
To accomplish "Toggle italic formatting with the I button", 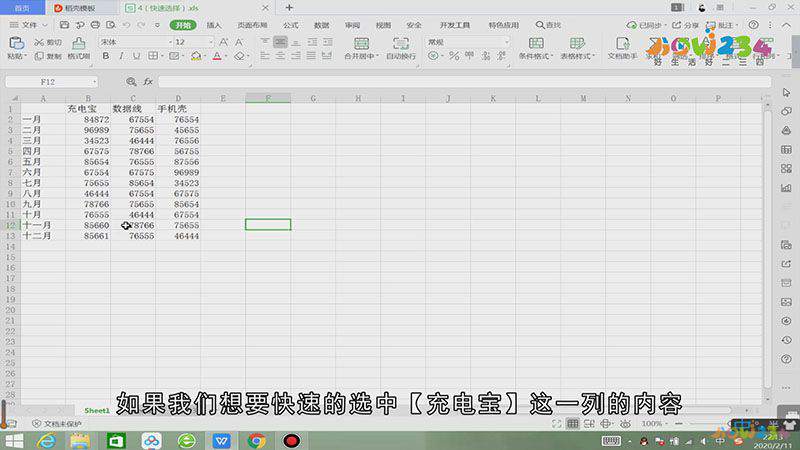I will pos(121,56).
